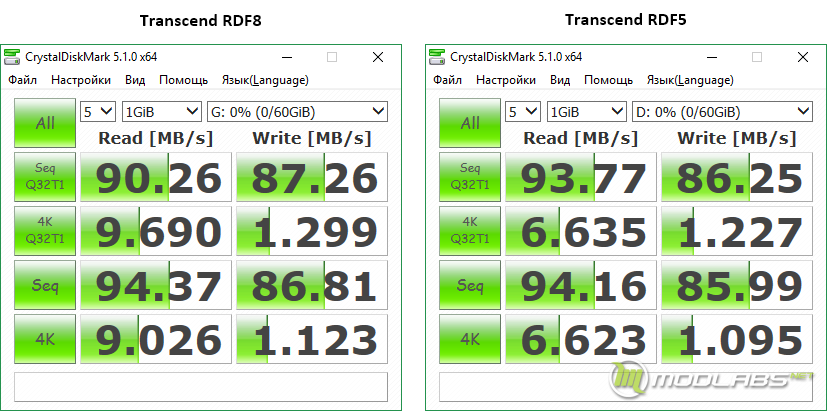
Task: Click CrystalDiskMark app icon in RDF8 title bar
Action: (x=12, y=57)
